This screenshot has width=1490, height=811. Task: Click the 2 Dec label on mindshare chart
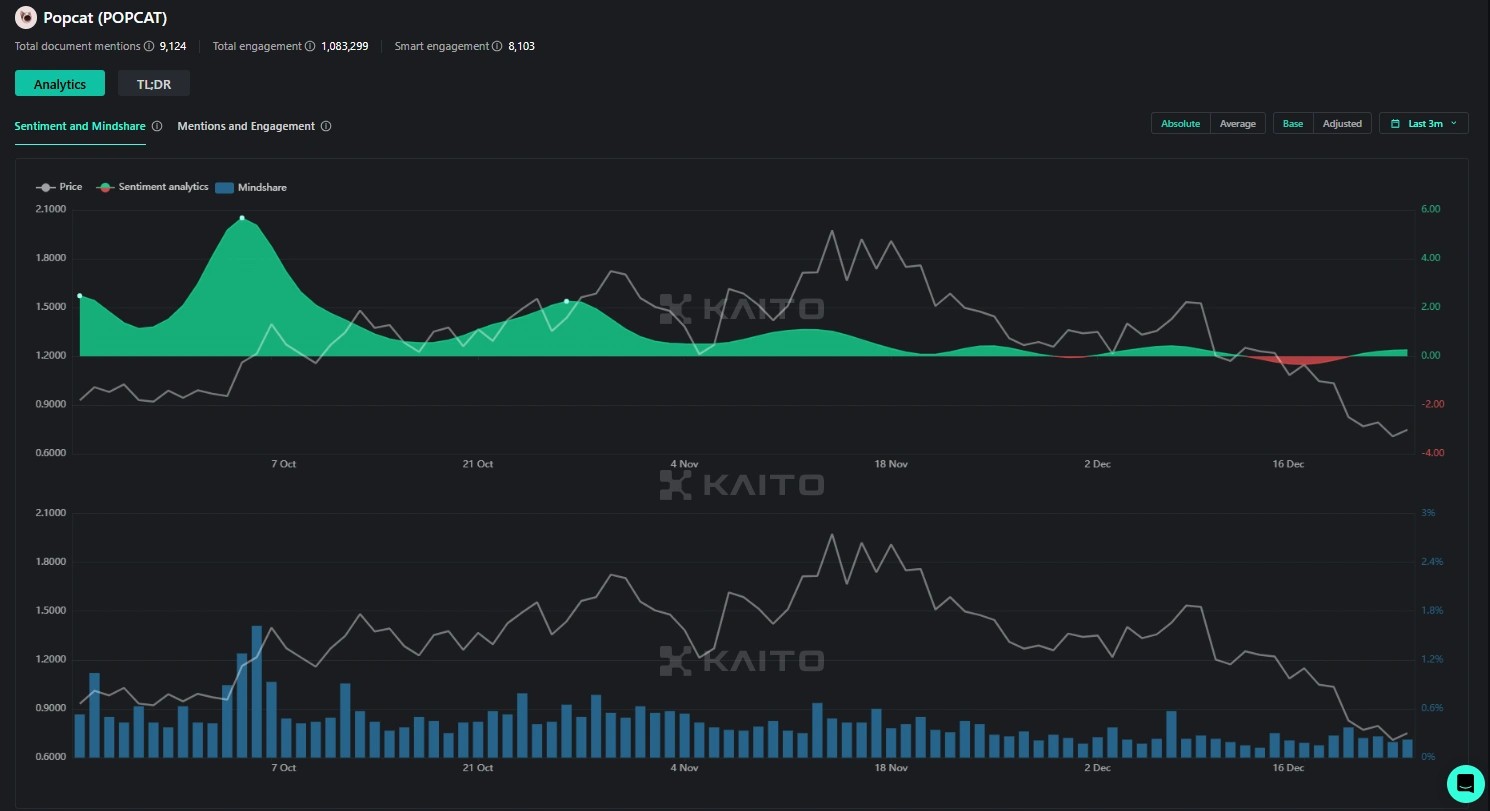click(x=1098, y=768)
